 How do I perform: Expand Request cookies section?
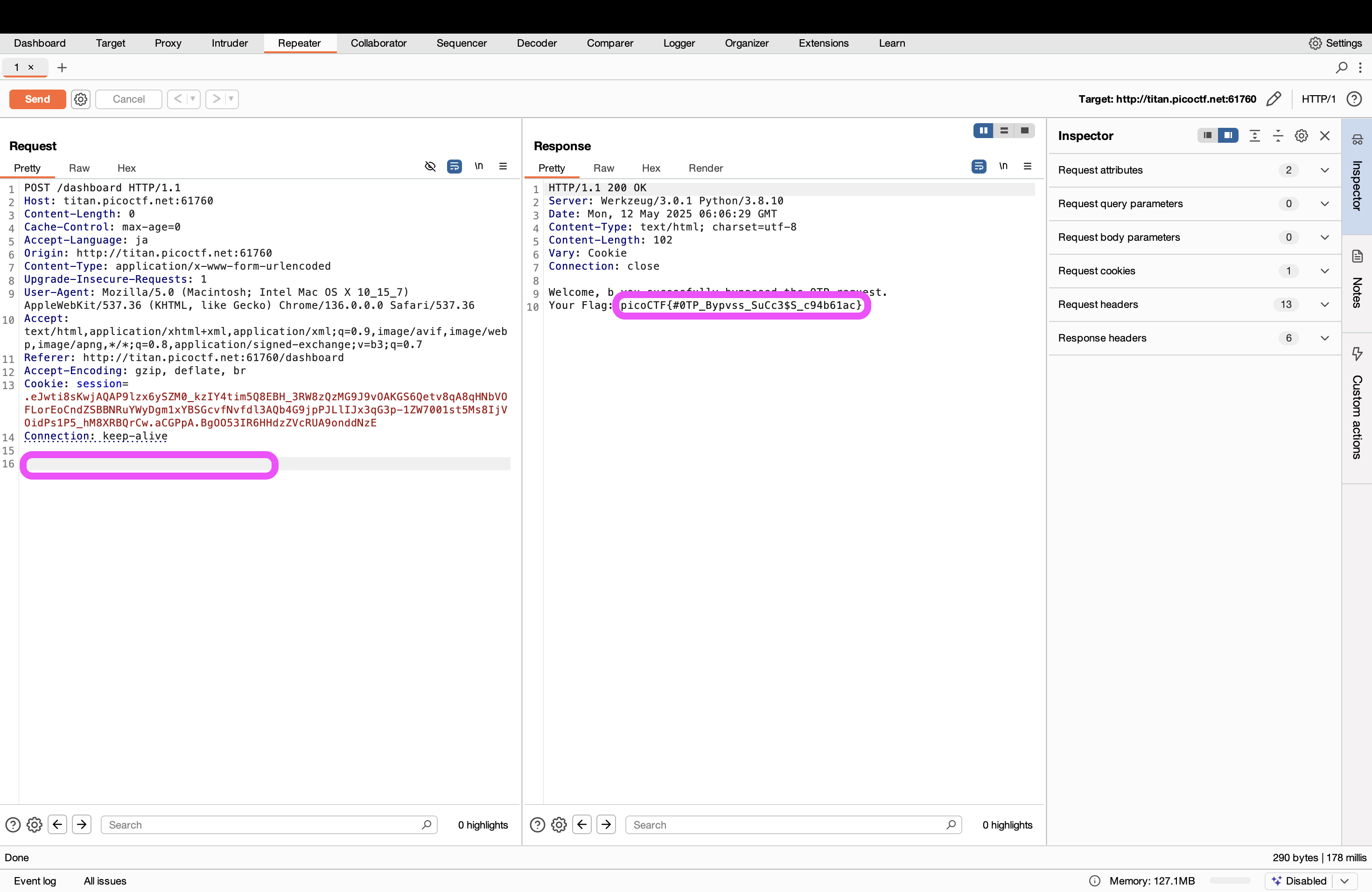pos(1324,271)
